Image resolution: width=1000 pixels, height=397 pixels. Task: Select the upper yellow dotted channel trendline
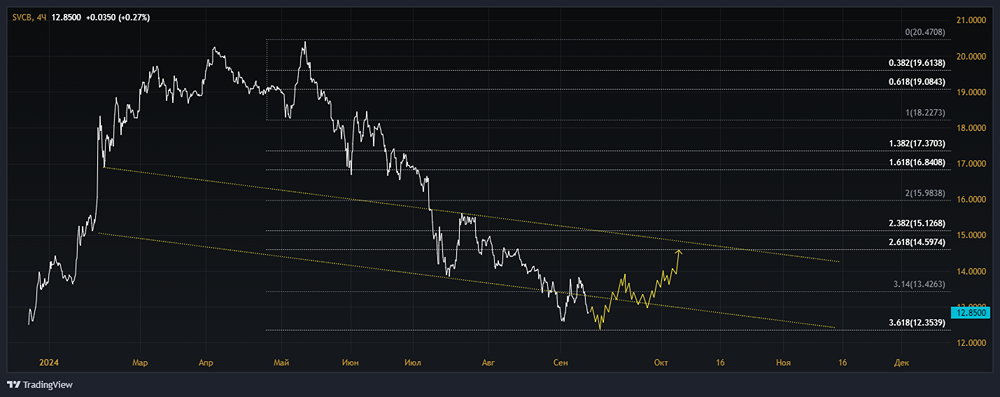point(472,215)
